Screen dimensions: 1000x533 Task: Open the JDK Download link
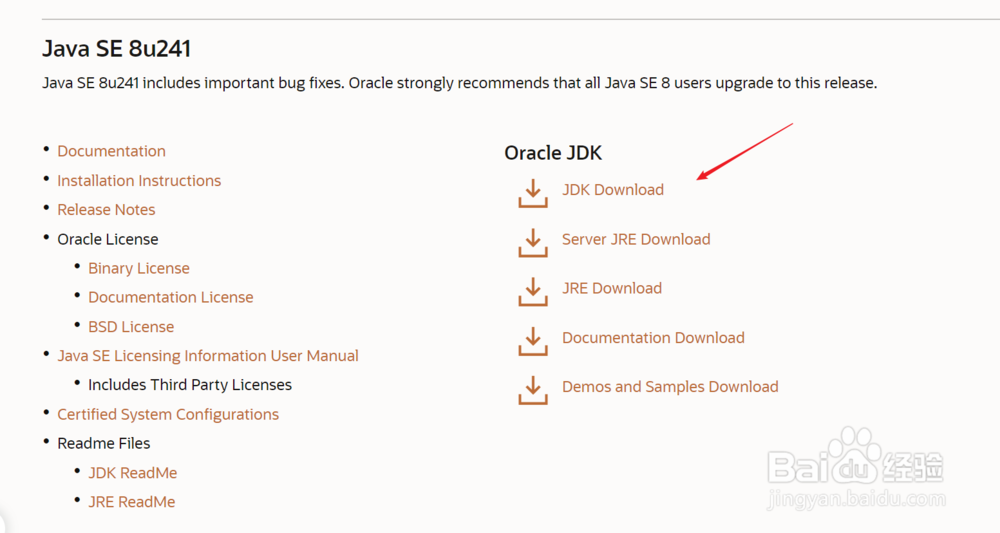[x=612, y=190]
